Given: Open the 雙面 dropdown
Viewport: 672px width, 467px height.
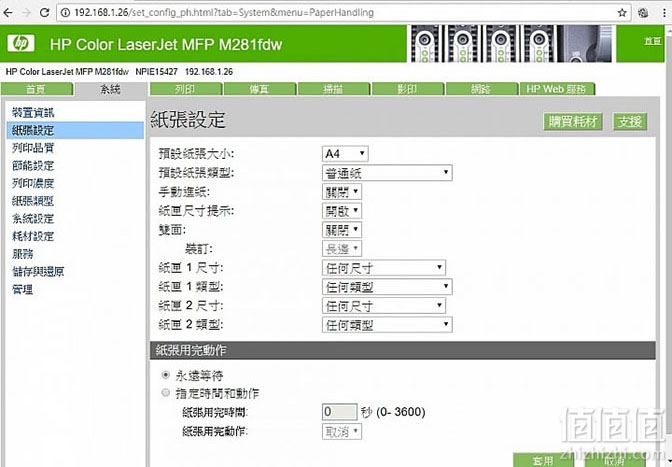Looking at the screenshot, I should coord(342,230).
